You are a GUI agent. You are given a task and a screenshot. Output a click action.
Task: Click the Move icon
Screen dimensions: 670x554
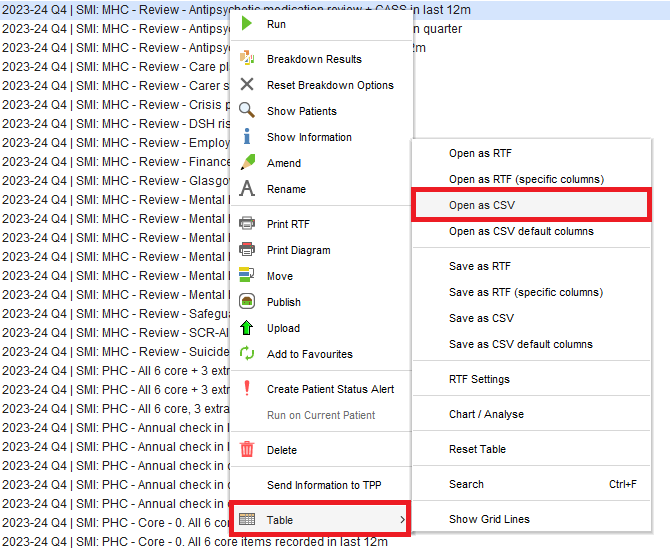pyautogui.click(x=247, y=276)
